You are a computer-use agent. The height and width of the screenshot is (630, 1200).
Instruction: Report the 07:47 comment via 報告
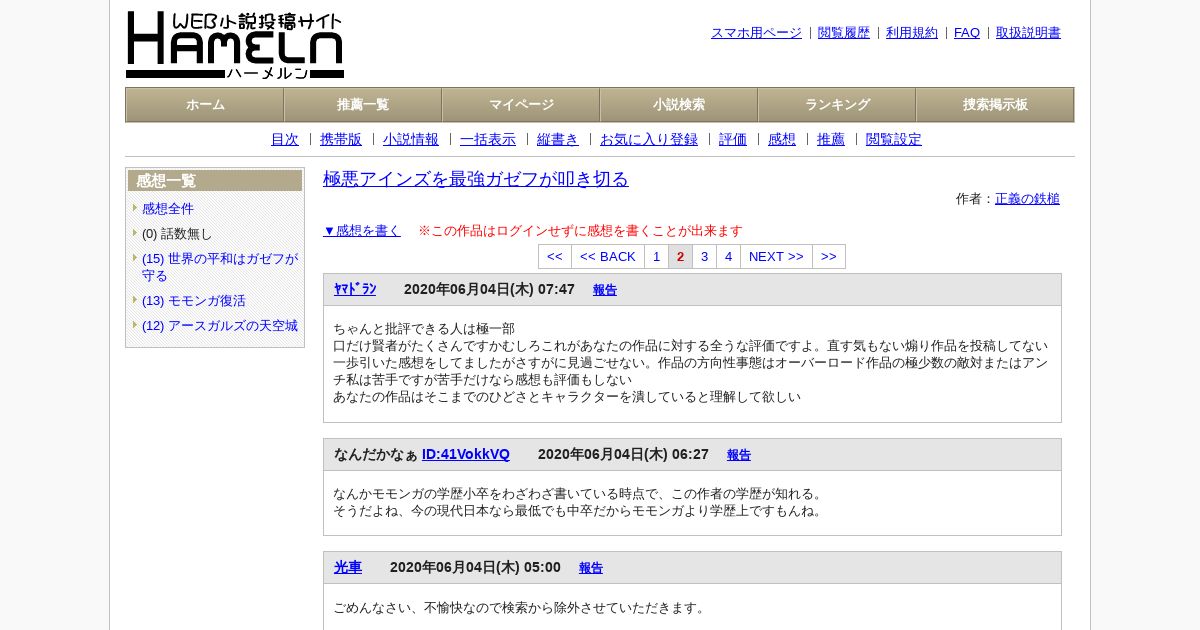point(605,291)
